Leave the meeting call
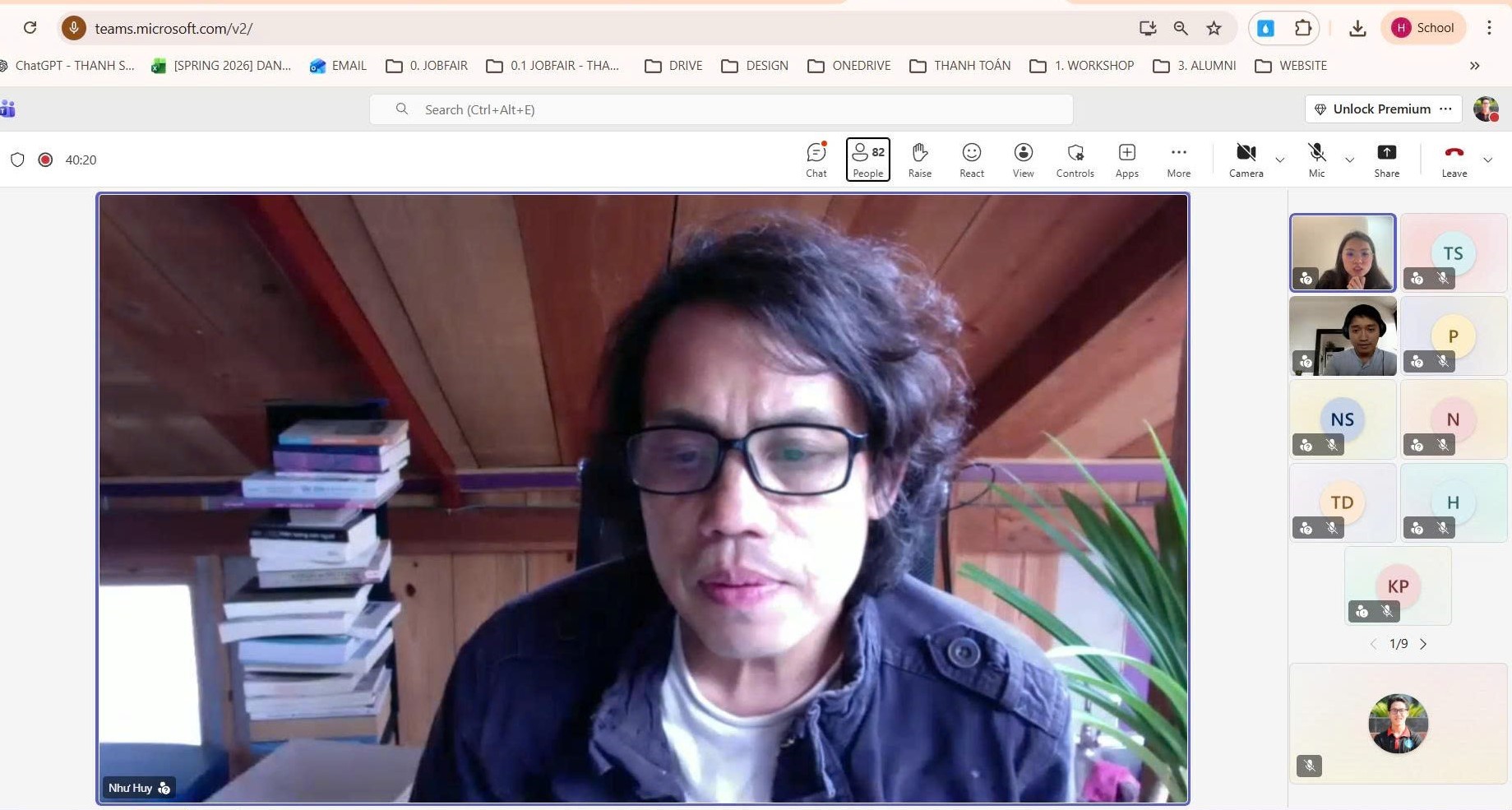 tap(1454, 160)
